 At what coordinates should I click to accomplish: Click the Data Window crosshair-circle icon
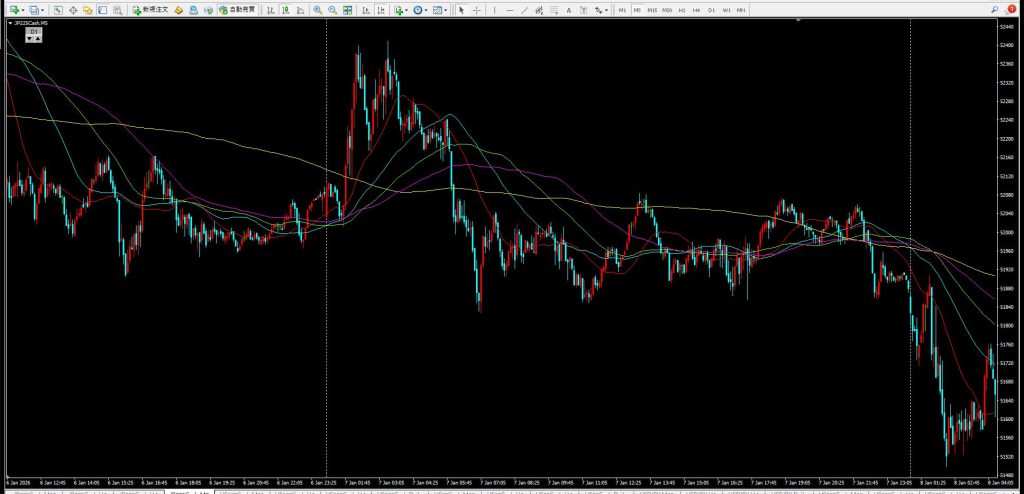(74, 9)
